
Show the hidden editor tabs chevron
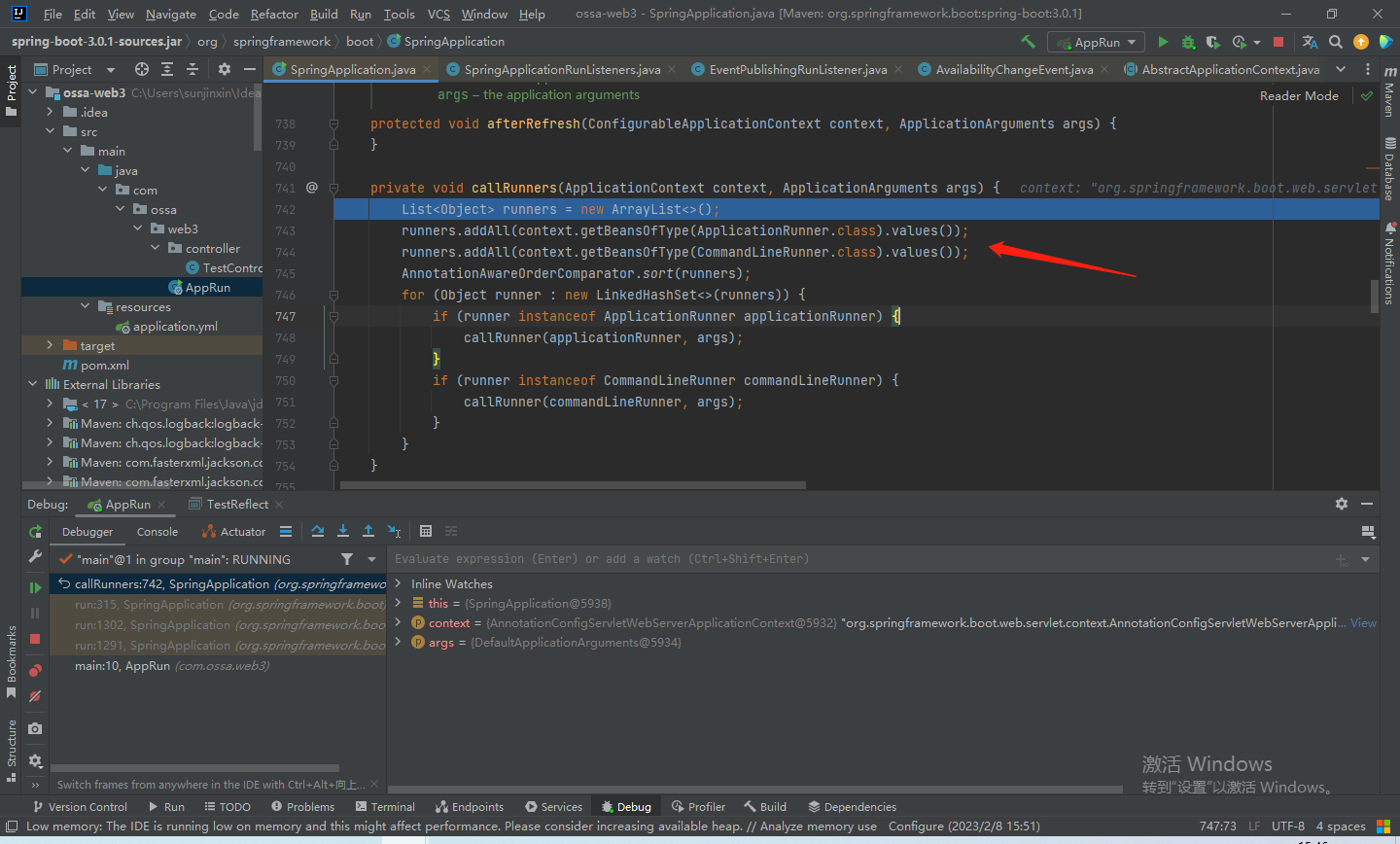click(x=1341, y=69)
